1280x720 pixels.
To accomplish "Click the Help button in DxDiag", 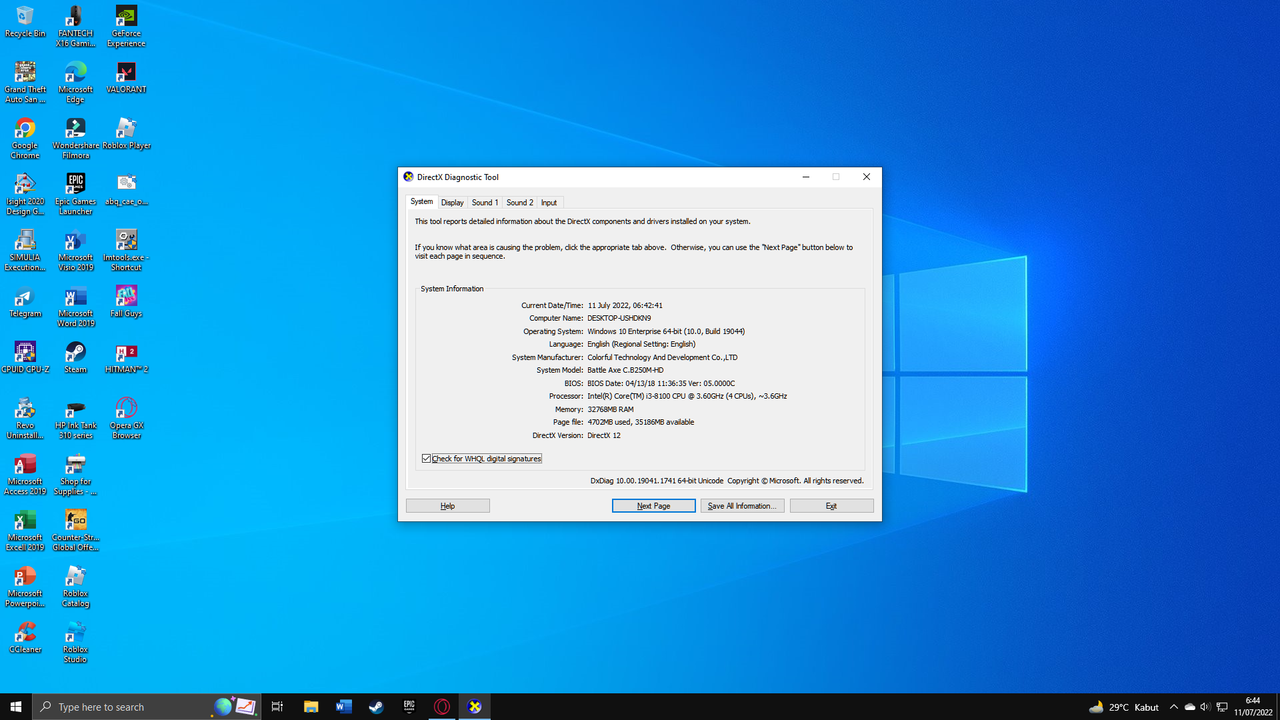I will 448,506.
